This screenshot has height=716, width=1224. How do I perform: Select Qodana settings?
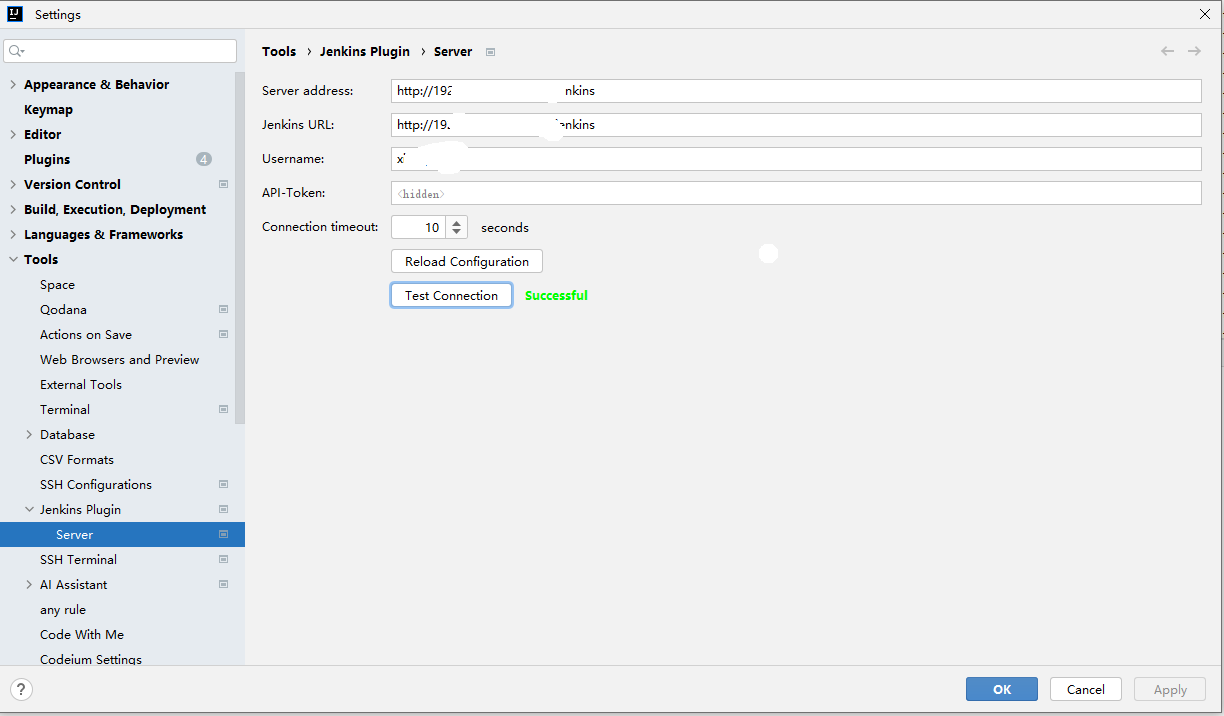(63, 309)
